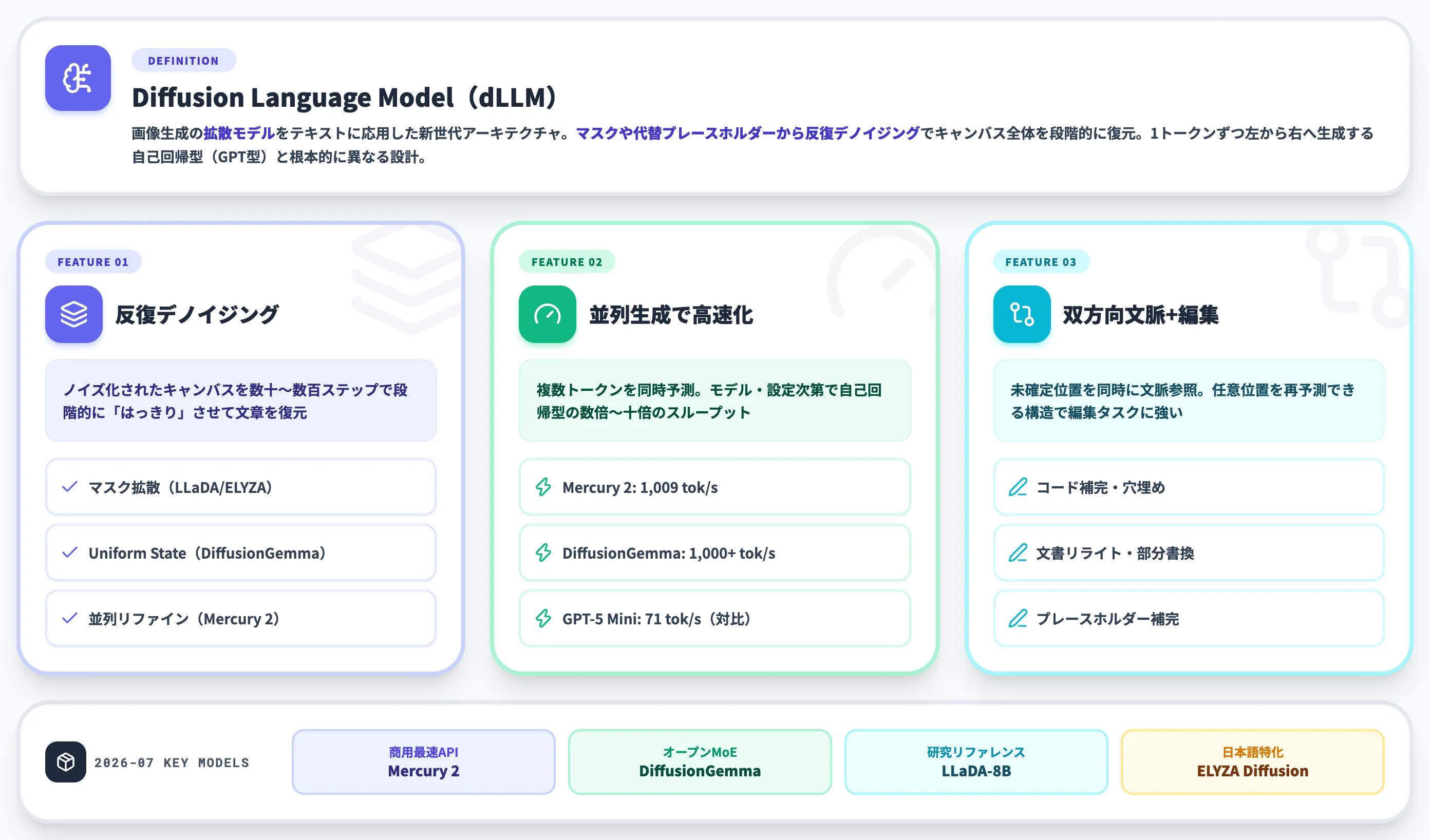Click the FEATURE 02 badge
Viewport: 1430px width, 840px height.
[x=567, y=261]
